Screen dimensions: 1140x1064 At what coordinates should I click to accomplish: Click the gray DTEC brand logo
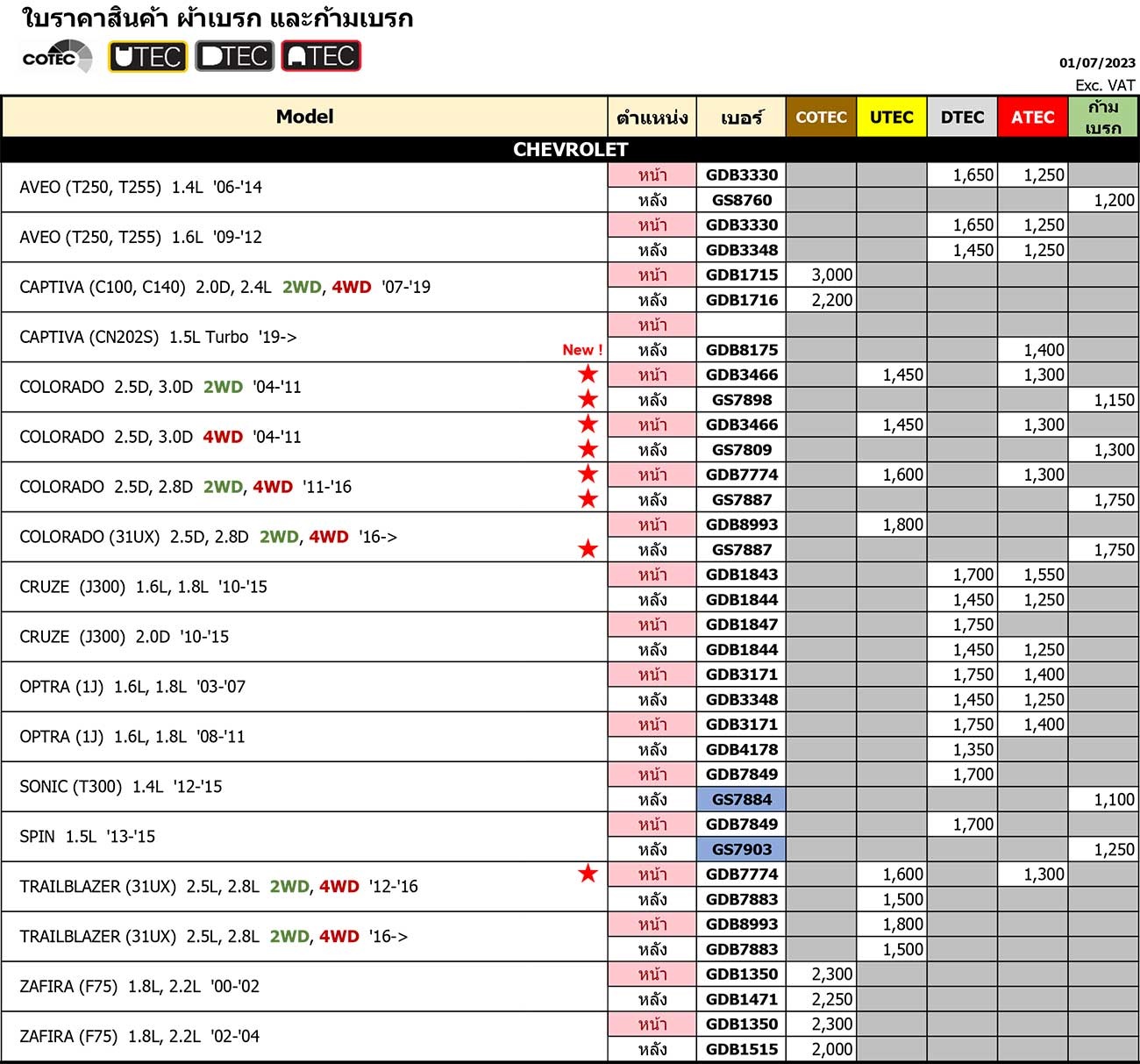point(234,57)
